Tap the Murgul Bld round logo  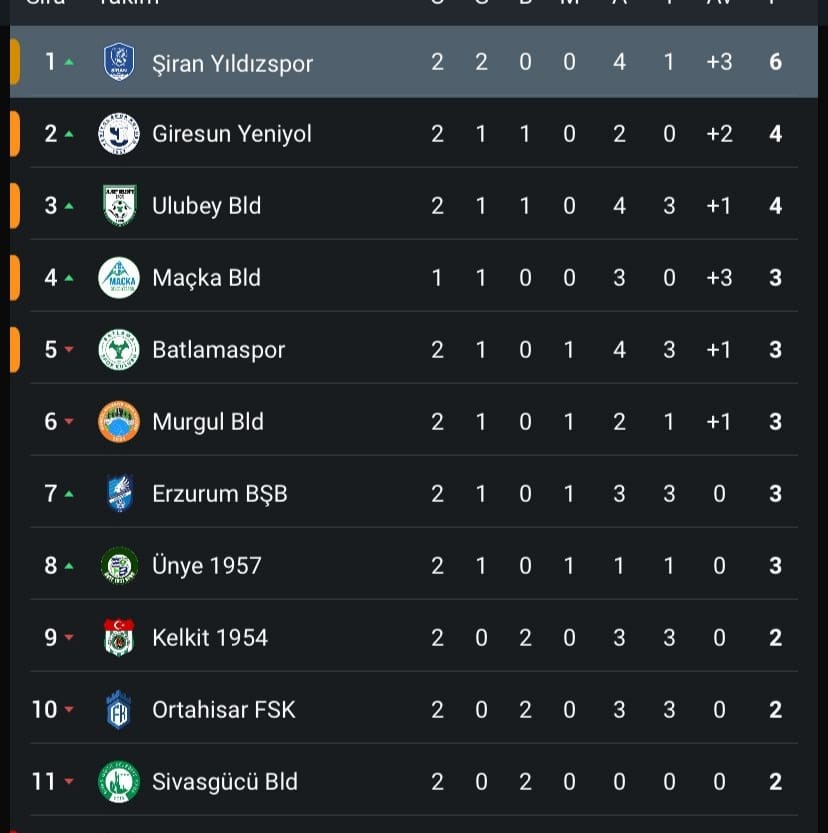pos(119,422)
